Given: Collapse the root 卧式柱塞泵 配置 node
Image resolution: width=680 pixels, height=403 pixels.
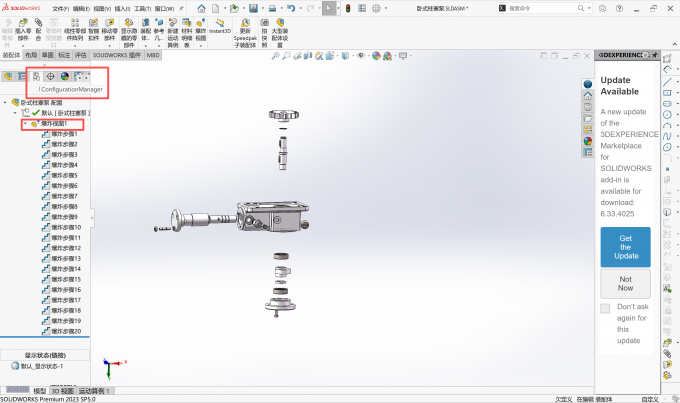Looking at the screenshot, I should pyautogui.click(x=7, y=102).
